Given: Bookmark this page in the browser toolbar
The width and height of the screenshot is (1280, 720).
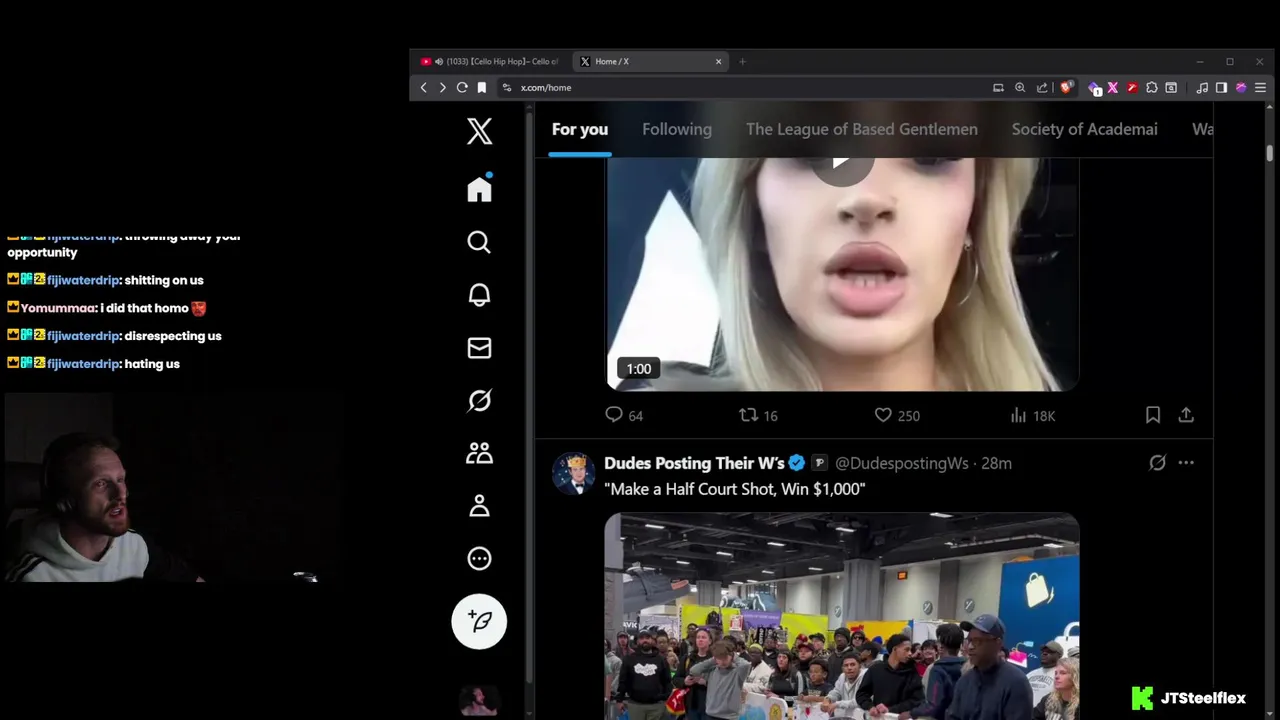Looking at the screenshot, I should 482,88.
